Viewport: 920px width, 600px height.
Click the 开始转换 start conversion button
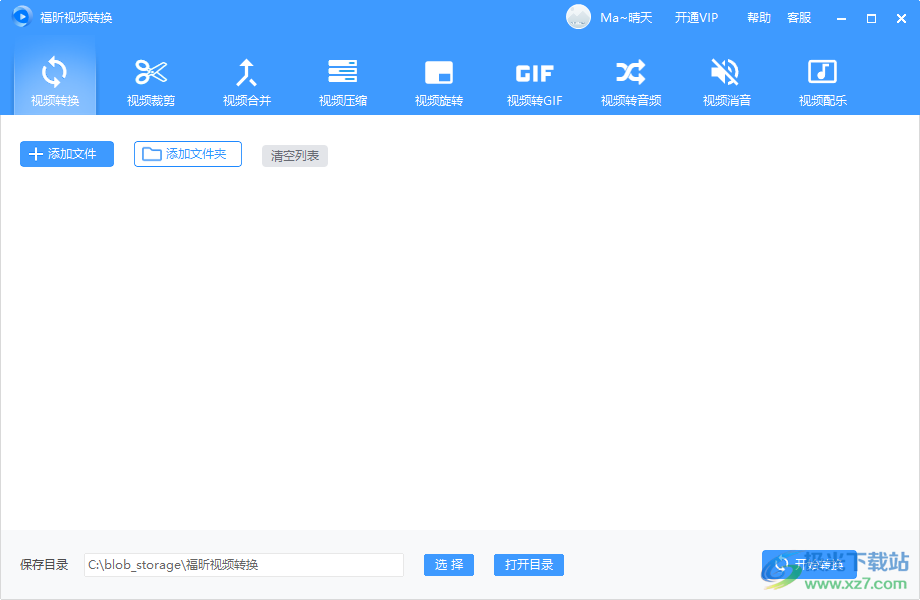tap(809, 565)
